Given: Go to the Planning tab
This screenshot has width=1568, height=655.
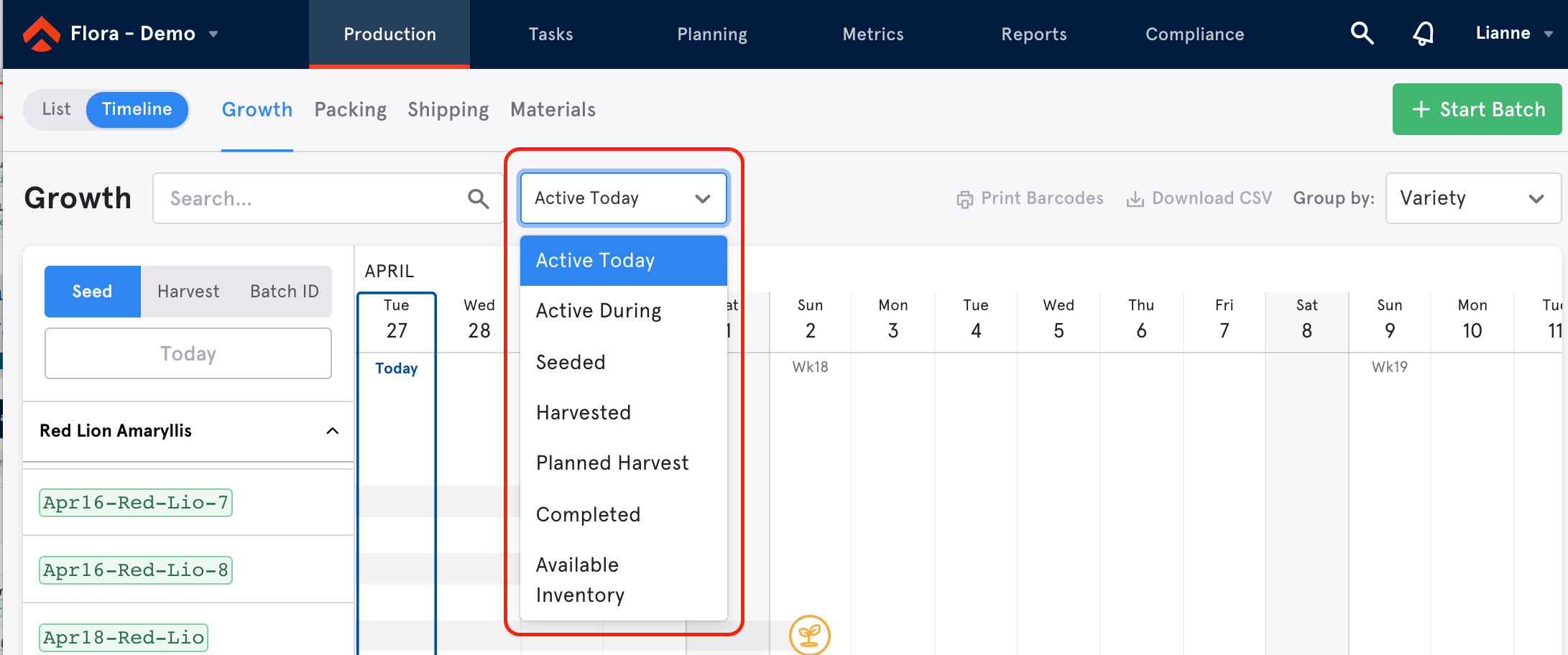Looking at the screenshot, I should click(712, 34).
